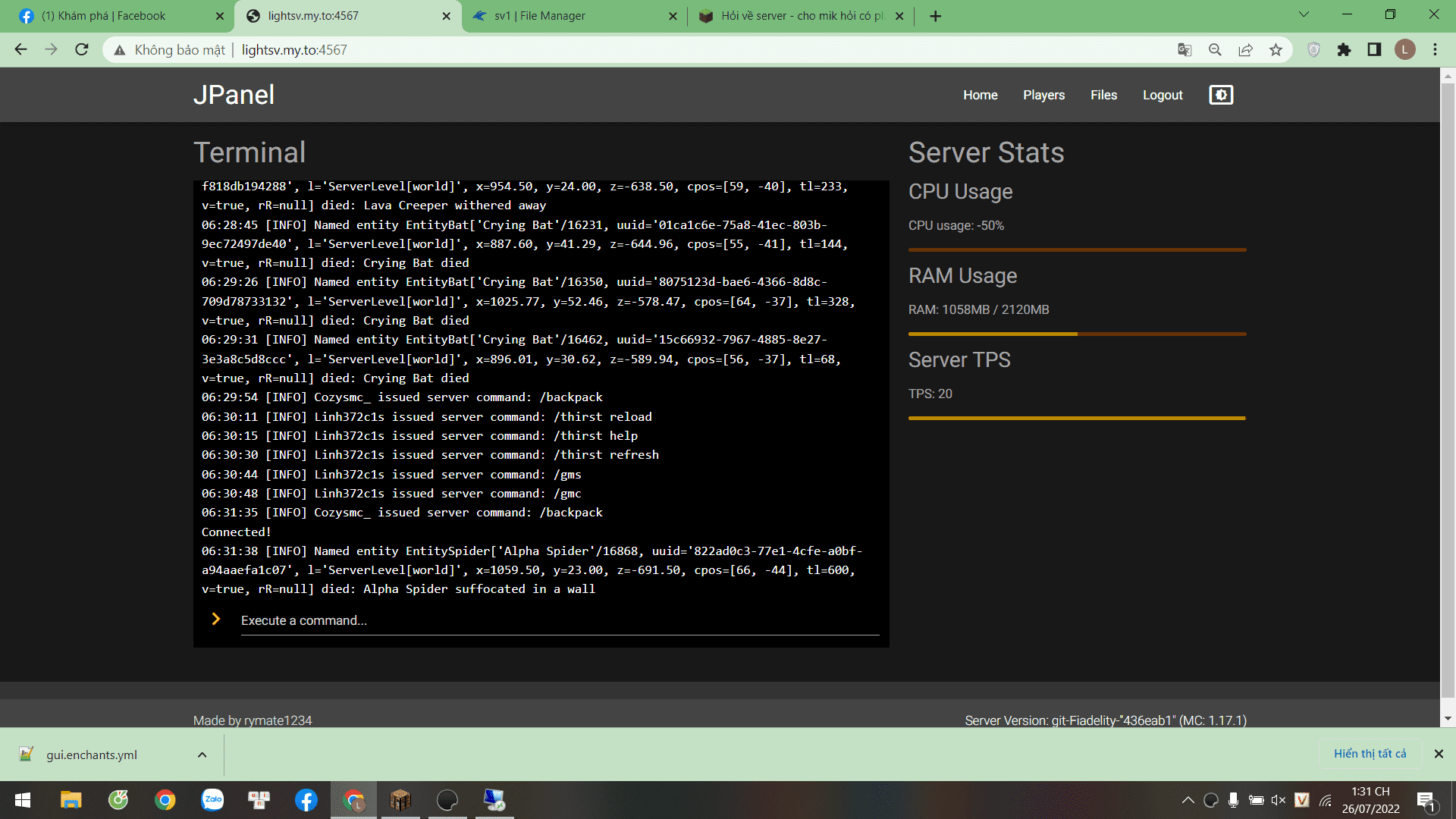This screenshot has height=819, width=1456.
Task: Click the terminal command prompt arrow icon
Action: coord(216,620)
